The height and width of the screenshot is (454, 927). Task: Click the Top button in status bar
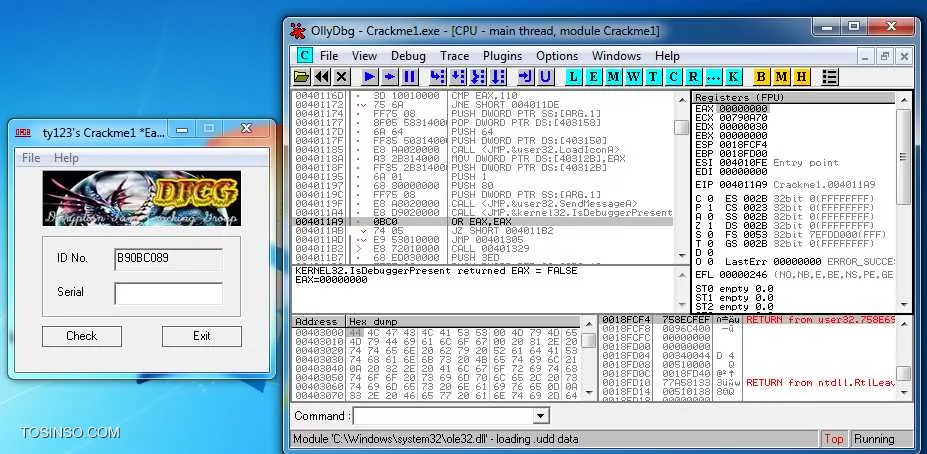(x=834, y=439)
